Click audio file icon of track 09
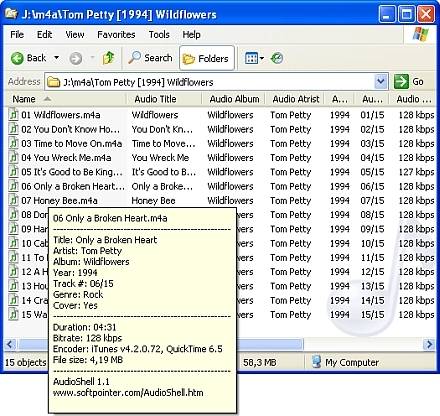The width and height of the screenshot is (440, 416). [13, 229]
